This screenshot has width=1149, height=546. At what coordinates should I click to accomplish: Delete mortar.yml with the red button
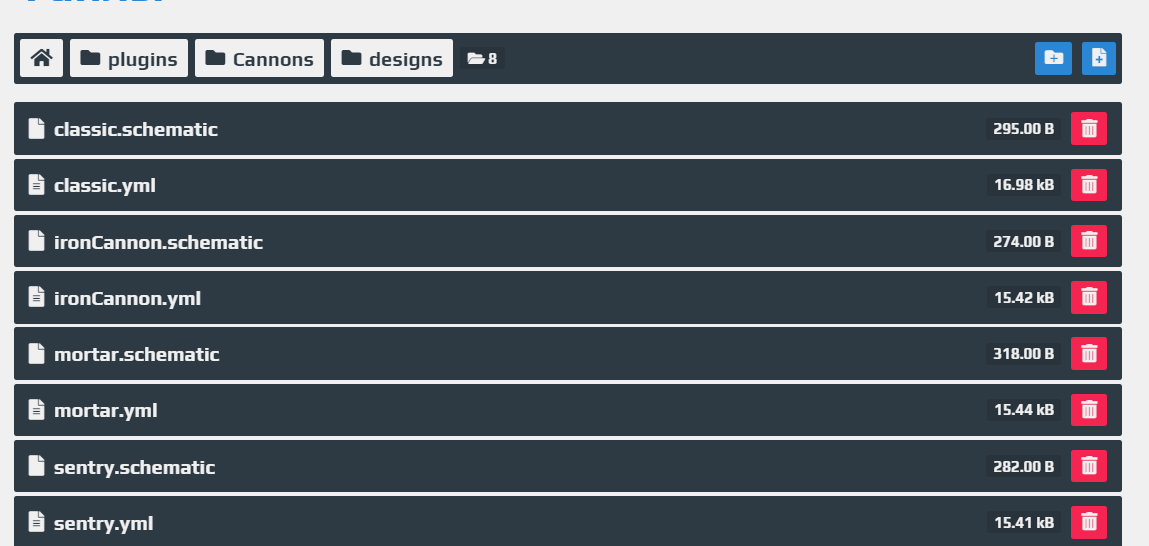pyautogui.click(x=1089, y=410)
